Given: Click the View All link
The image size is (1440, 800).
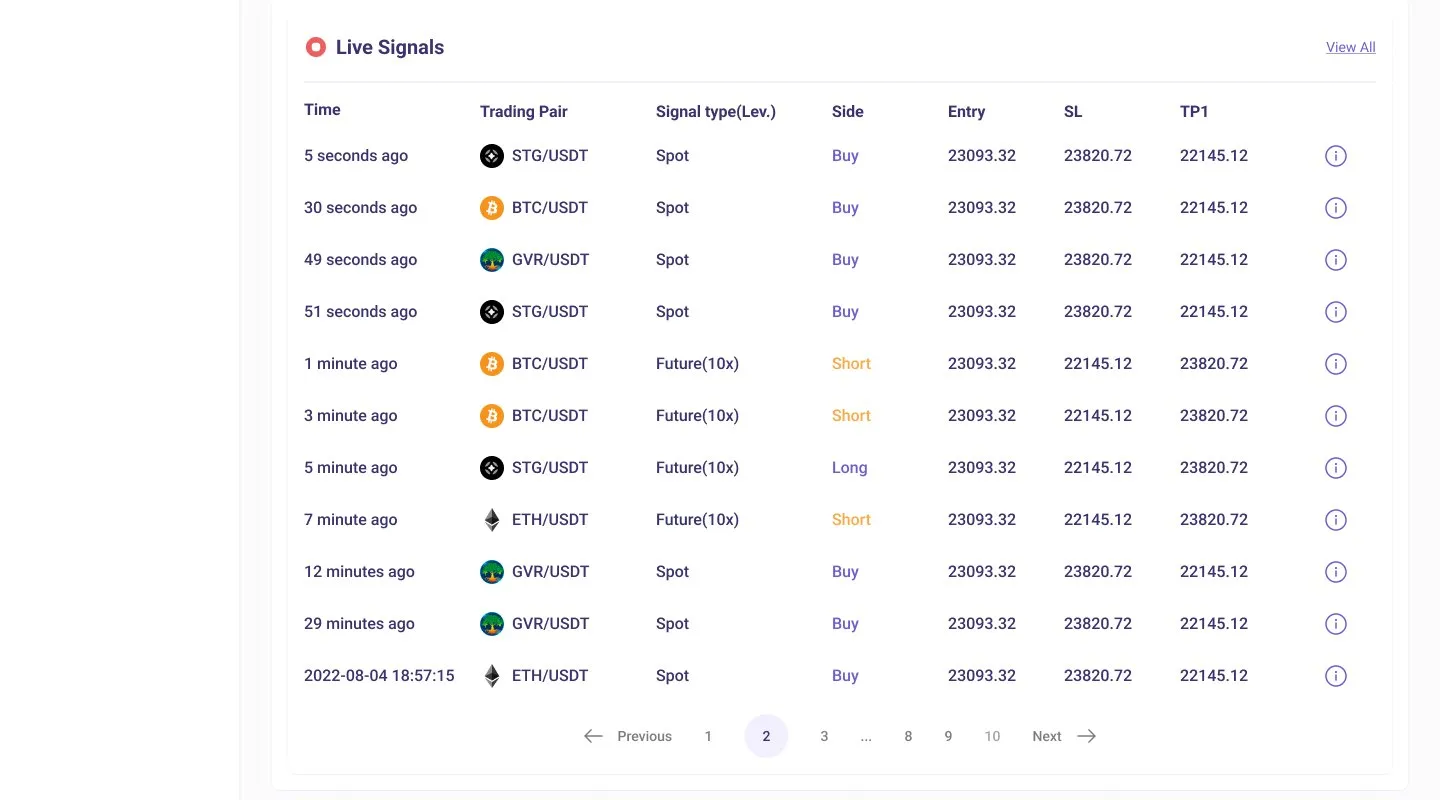Looking at the screenshot, I should tap(1350, 47).
